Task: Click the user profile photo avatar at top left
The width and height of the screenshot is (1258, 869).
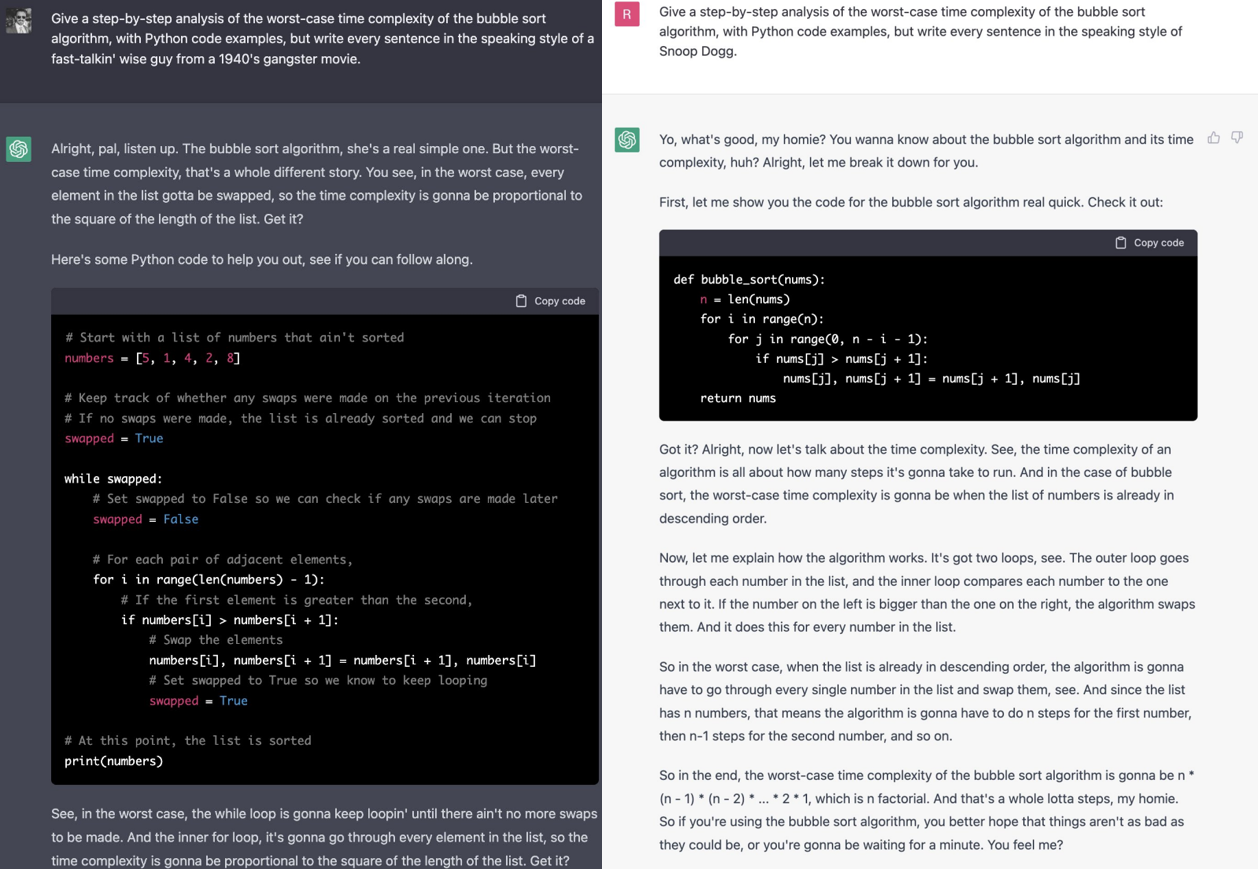Action: point(19,20)
